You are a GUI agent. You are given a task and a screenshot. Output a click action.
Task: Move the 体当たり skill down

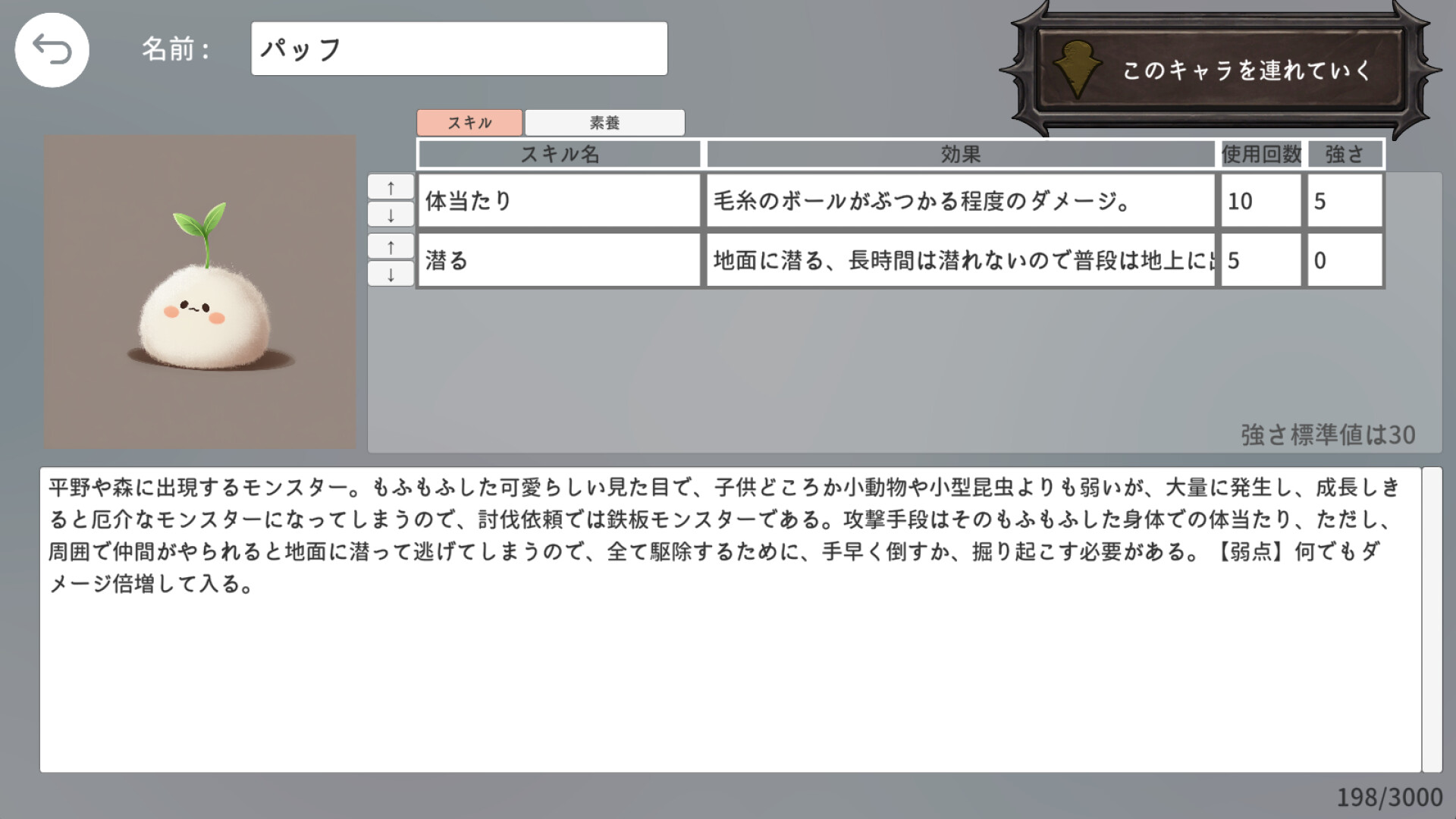391,215
